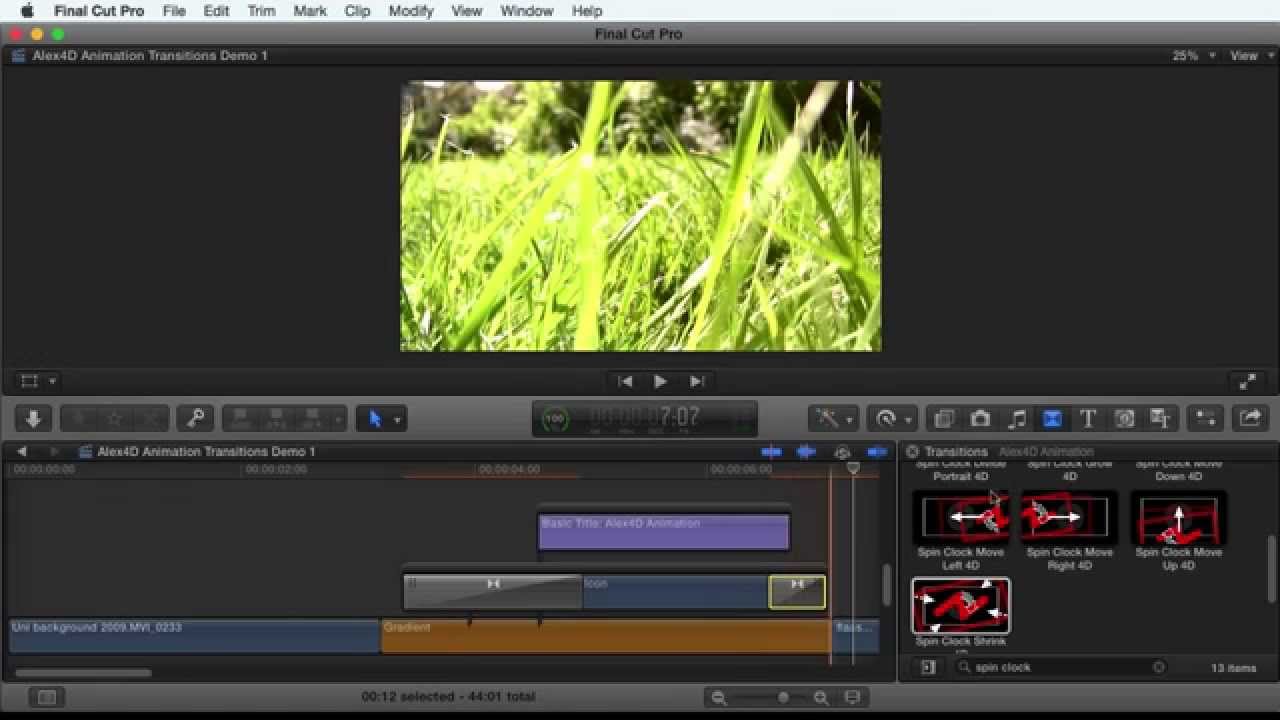Open the Transform tool pop-up in viewer

[x=38, y=381]
